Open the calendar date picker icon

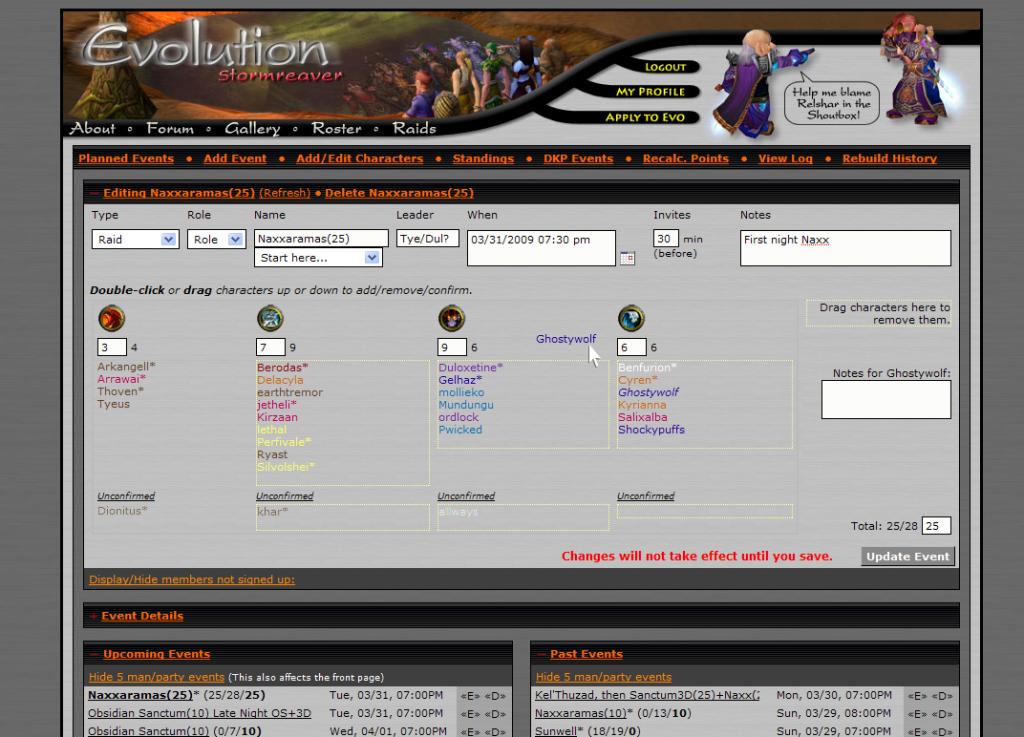[x=627, y=258]
